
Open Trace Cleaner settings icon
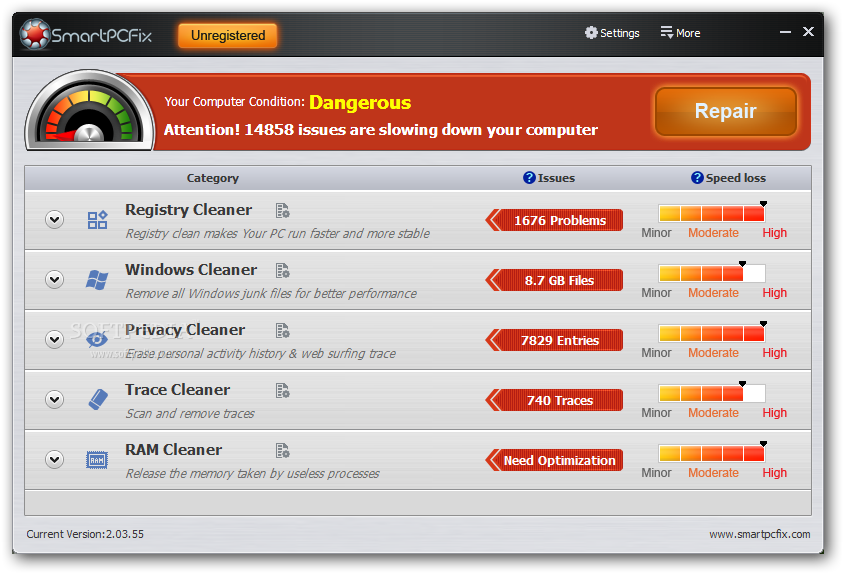click(283, 390)
